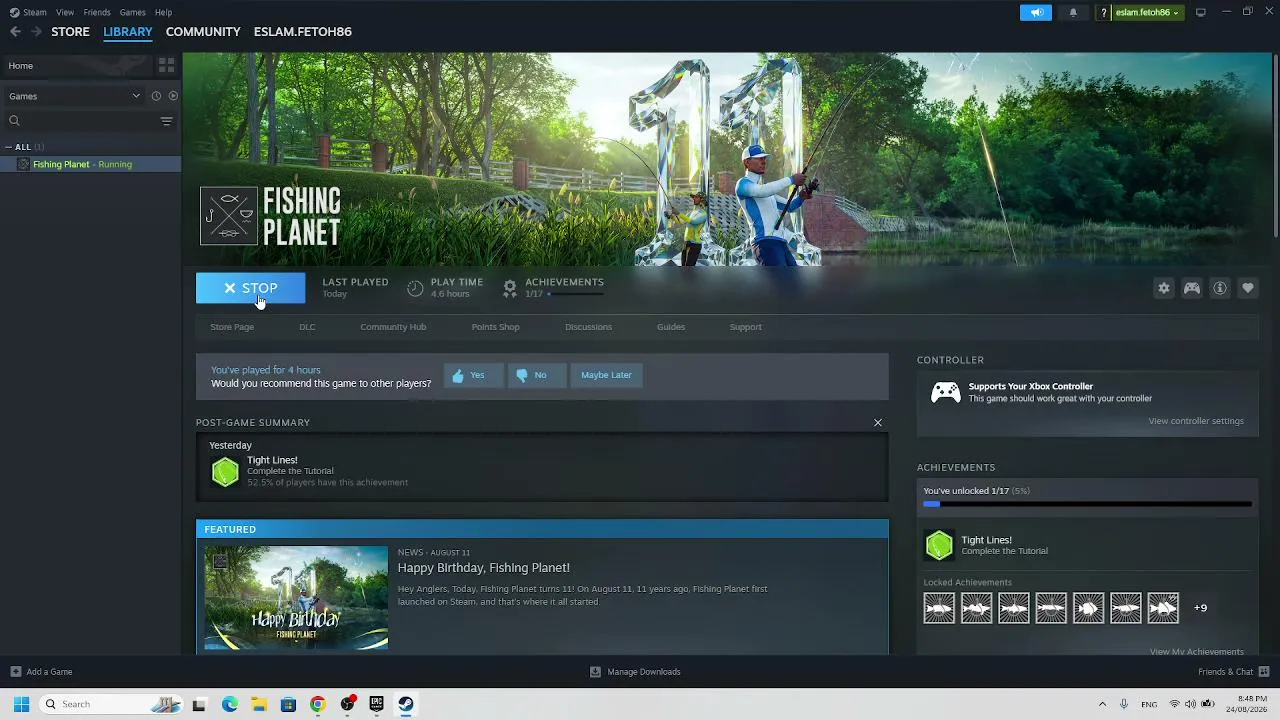Open File Explorer from the taskbar
The height and width of the screenshot is (720, 1280).
(x=258, y=704)
